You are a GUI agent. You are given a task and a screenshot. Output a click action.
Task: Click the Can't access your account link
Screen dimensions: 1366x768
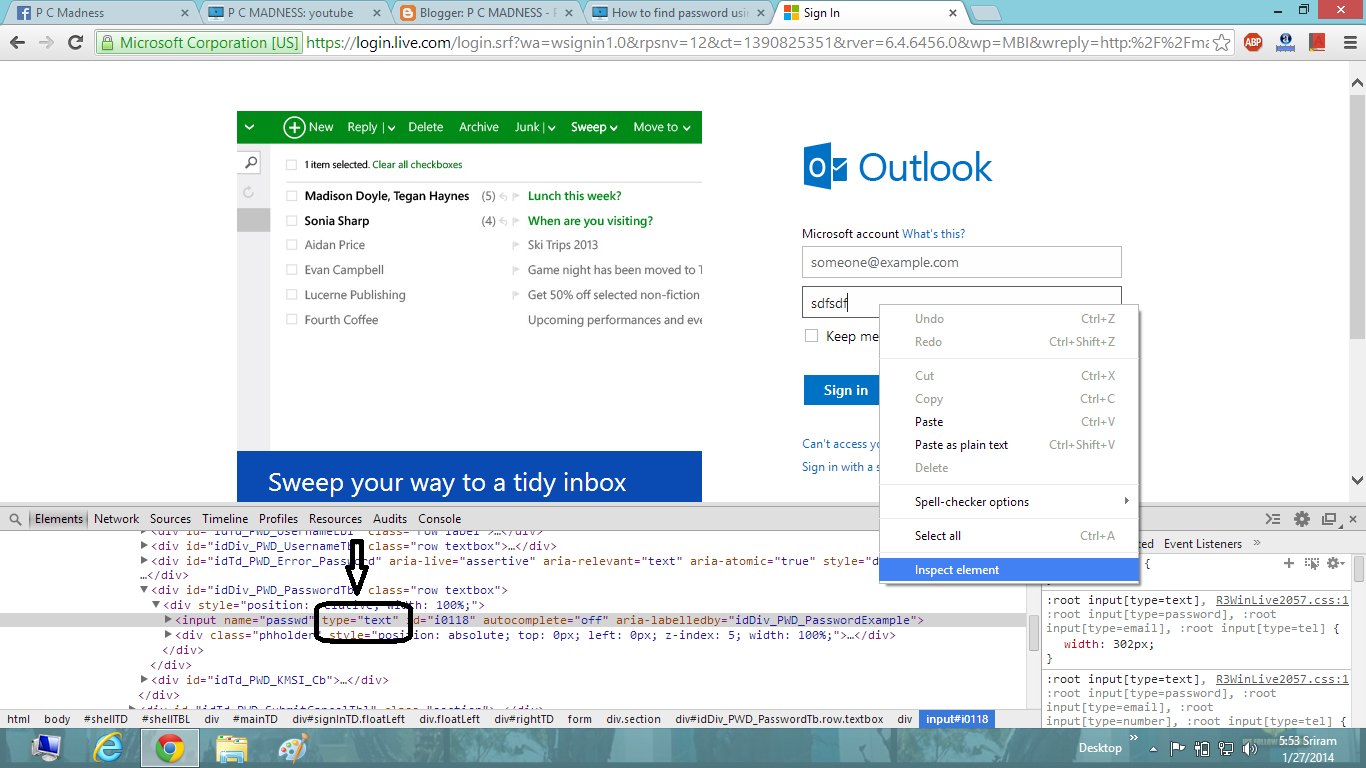(841, 444)
